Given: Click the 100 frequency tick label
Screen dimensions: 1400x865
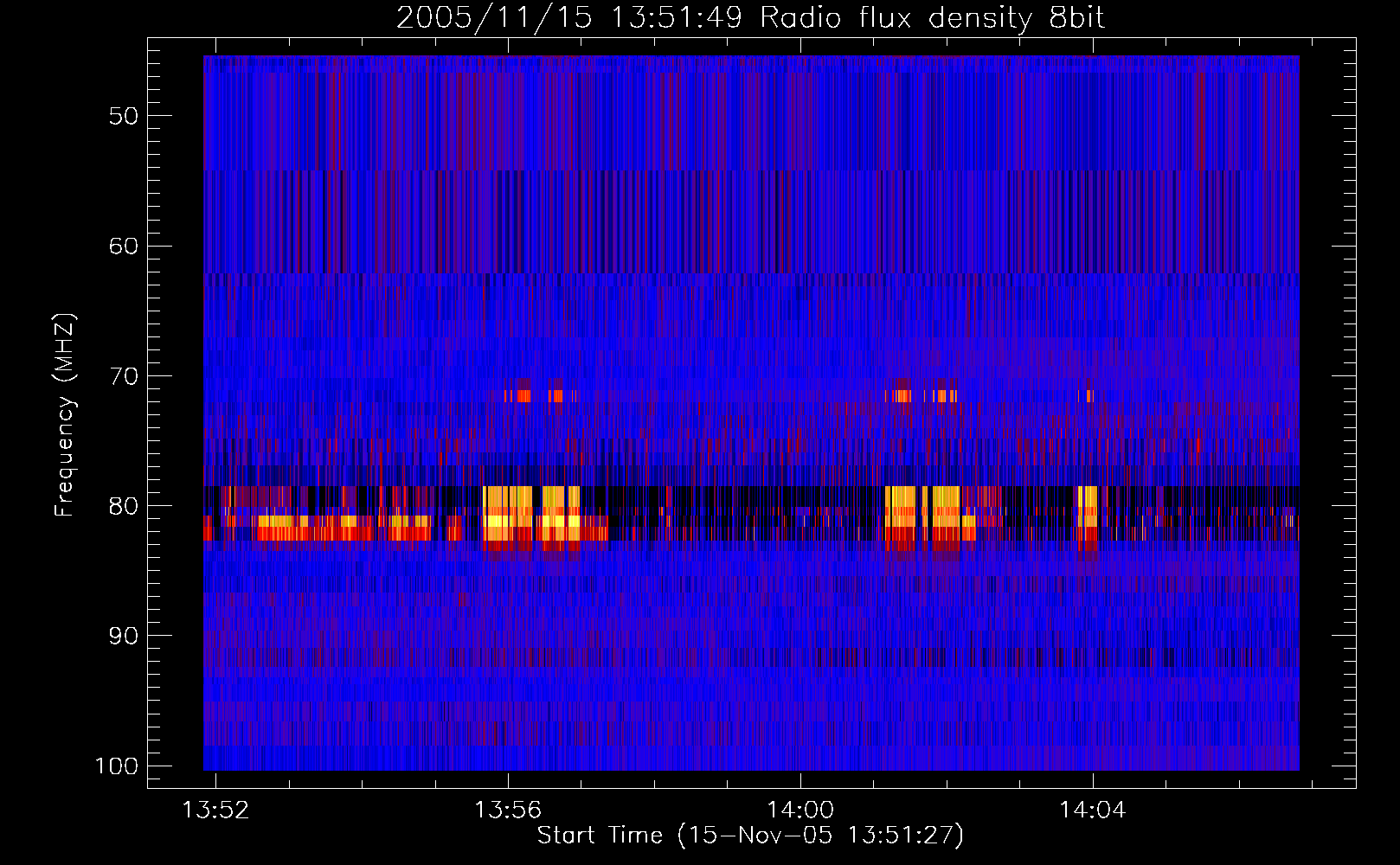Looking at the screenshot, I should coord(117,766).
